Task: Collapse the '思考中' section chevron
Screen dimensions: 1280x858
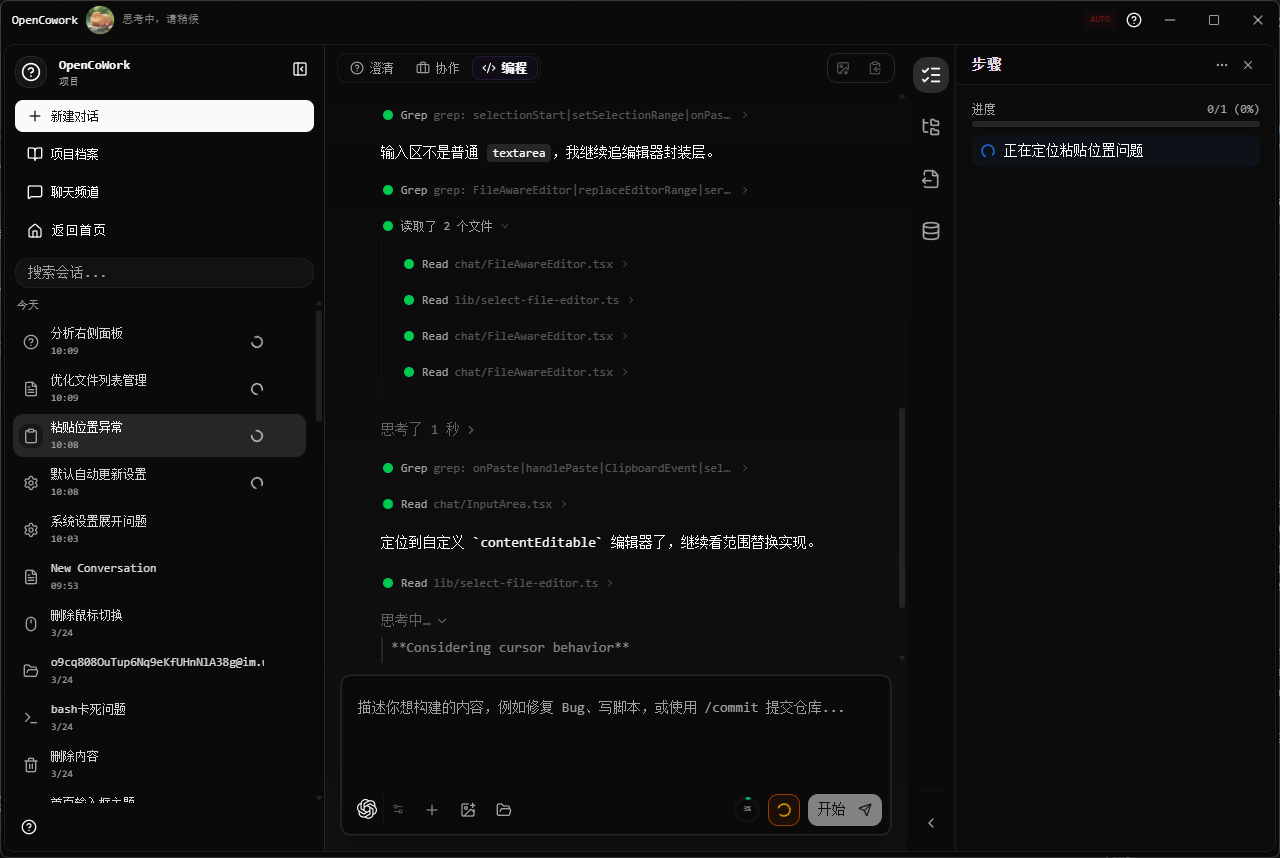Action: click(x=442, y=620)
